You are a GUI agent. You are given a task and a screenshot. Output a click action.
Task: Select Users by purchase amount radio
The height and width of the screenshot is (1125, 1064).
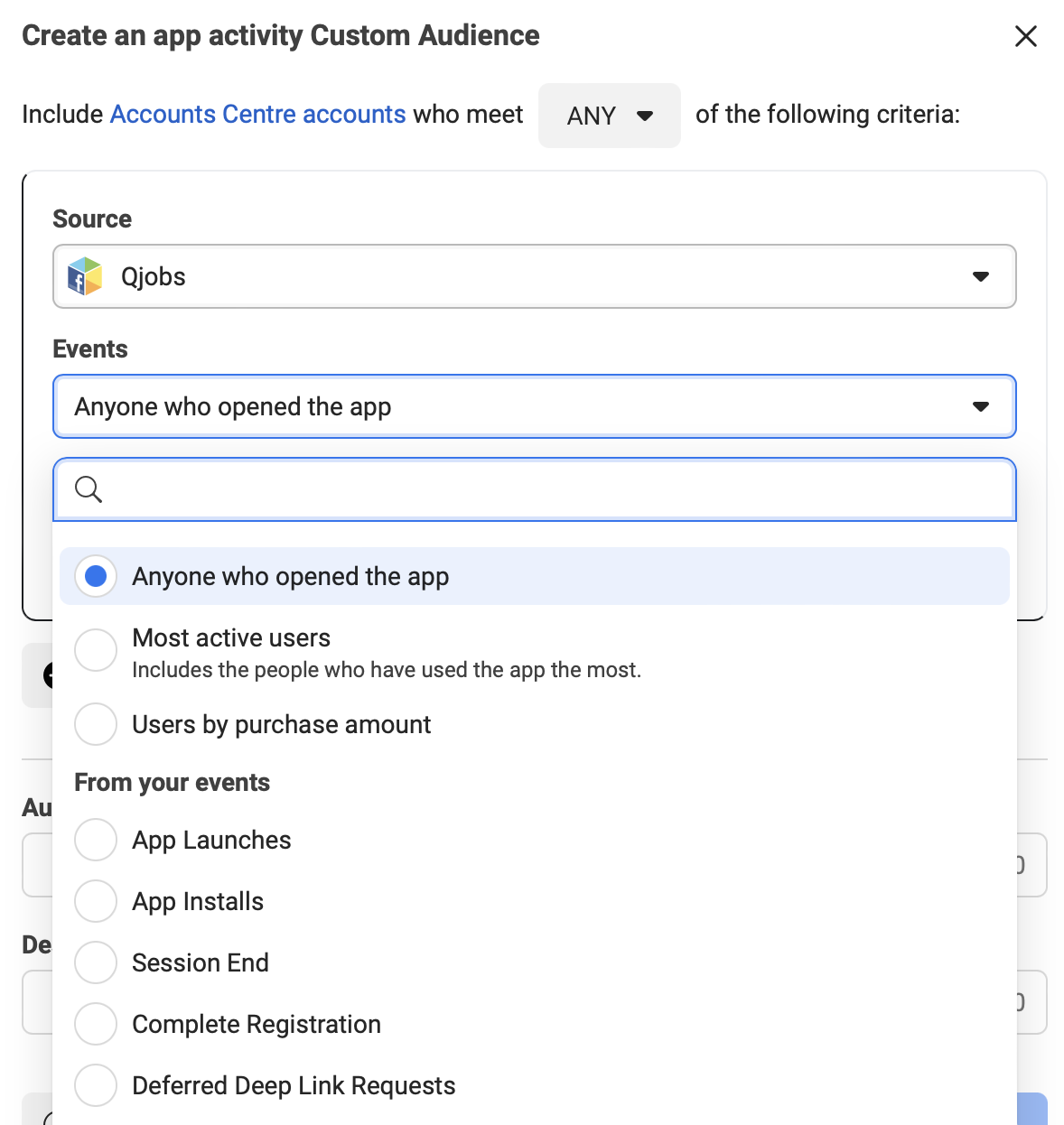click(x=96, y=724)
